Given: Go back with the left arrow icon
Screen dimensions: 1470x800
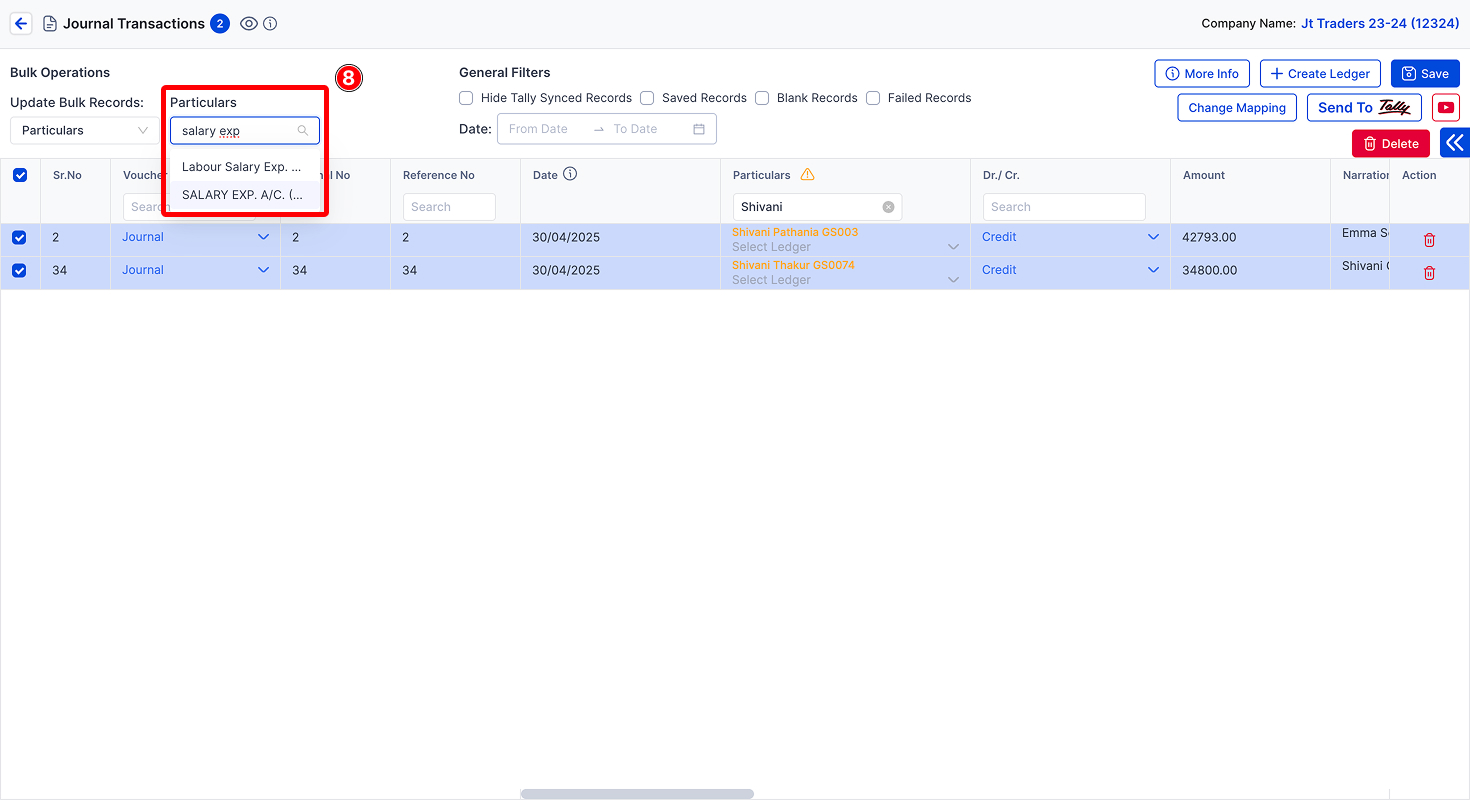Looking at the screenshot, I should [21, 24].
